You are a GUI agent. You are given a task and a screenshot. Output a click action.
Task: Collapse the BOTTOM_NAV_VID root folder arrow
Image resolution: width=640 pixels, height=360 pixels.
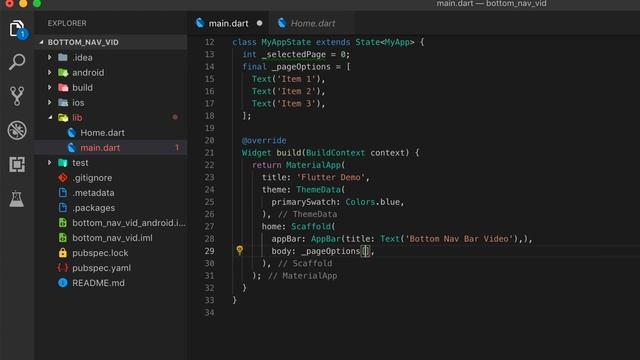pyautogui.click(x=41, y=42)
